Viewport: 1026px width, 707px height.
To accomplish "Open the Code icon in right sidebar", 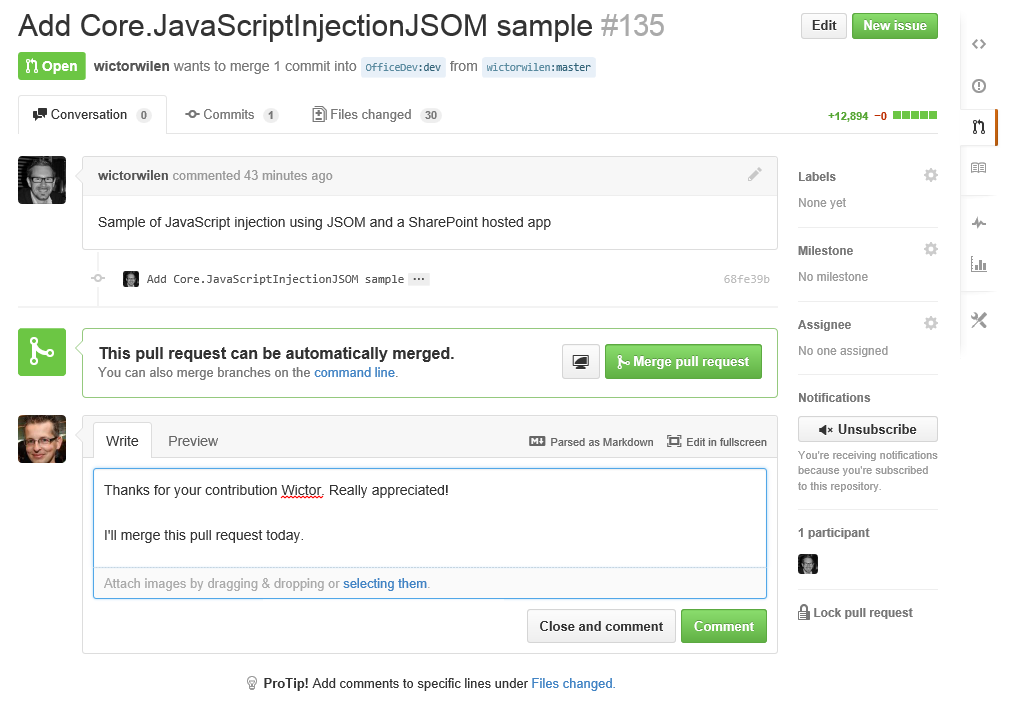I will (979, 44).
